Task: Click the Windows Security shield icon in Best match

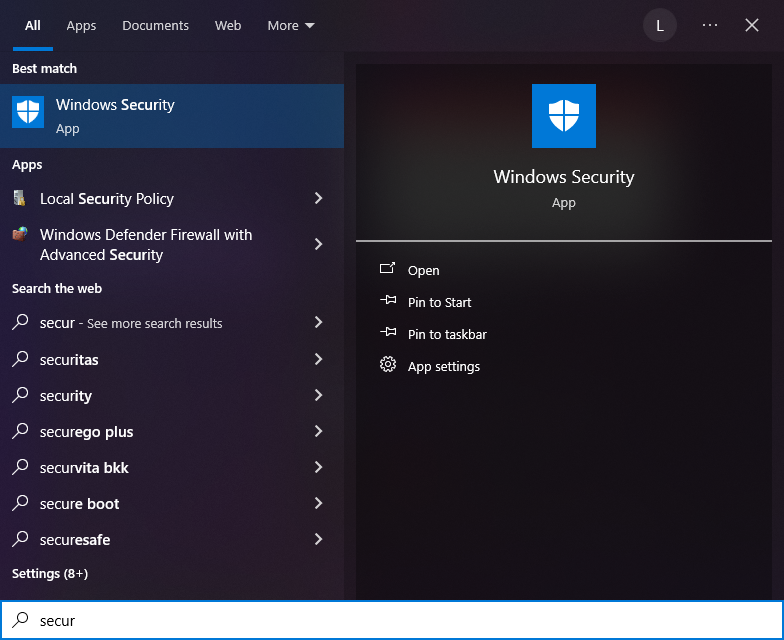Action: click(x=28, y=112)
